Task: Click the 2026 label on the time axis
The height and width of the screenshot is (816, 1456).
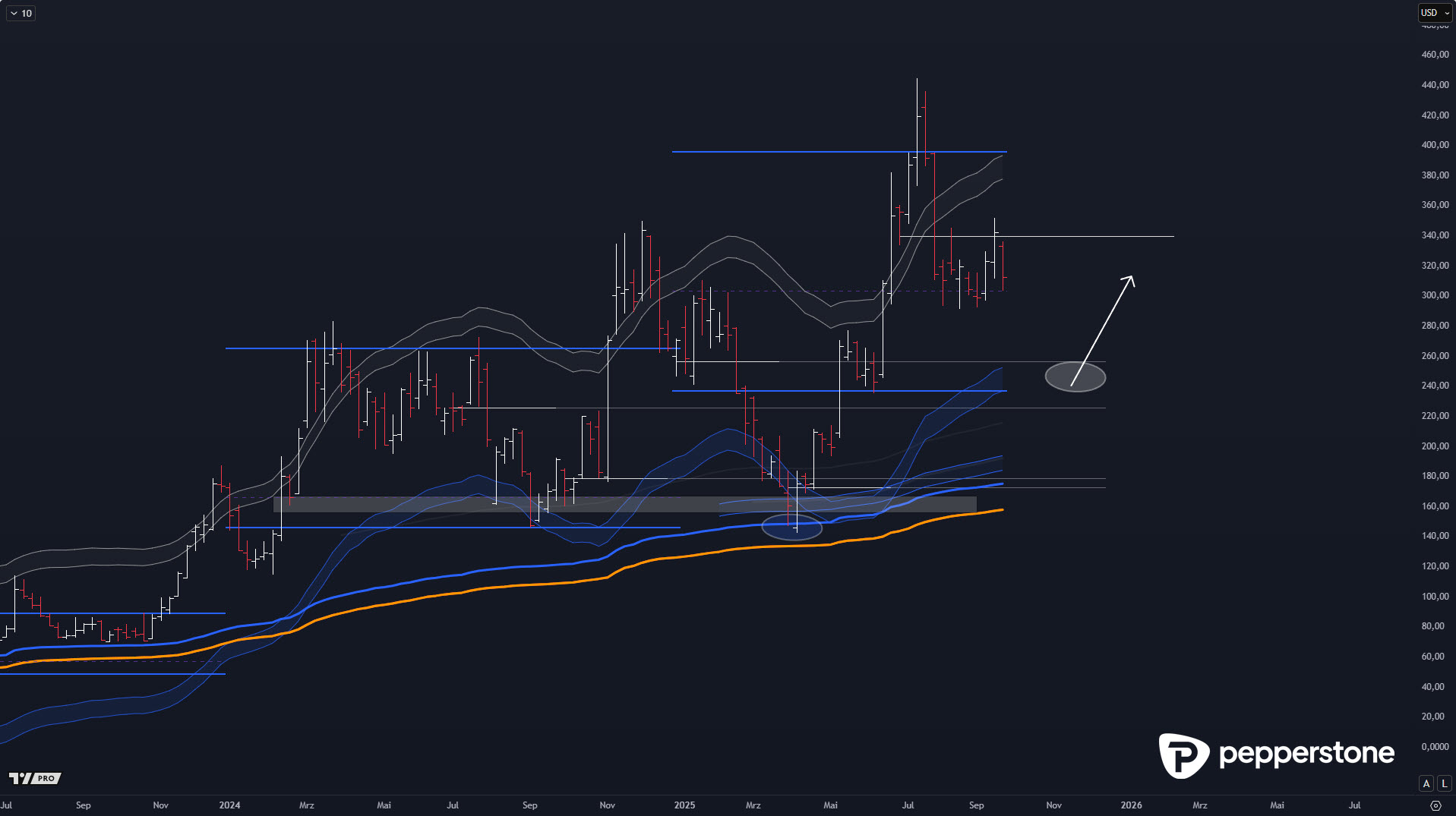Action: [1131, 805]
